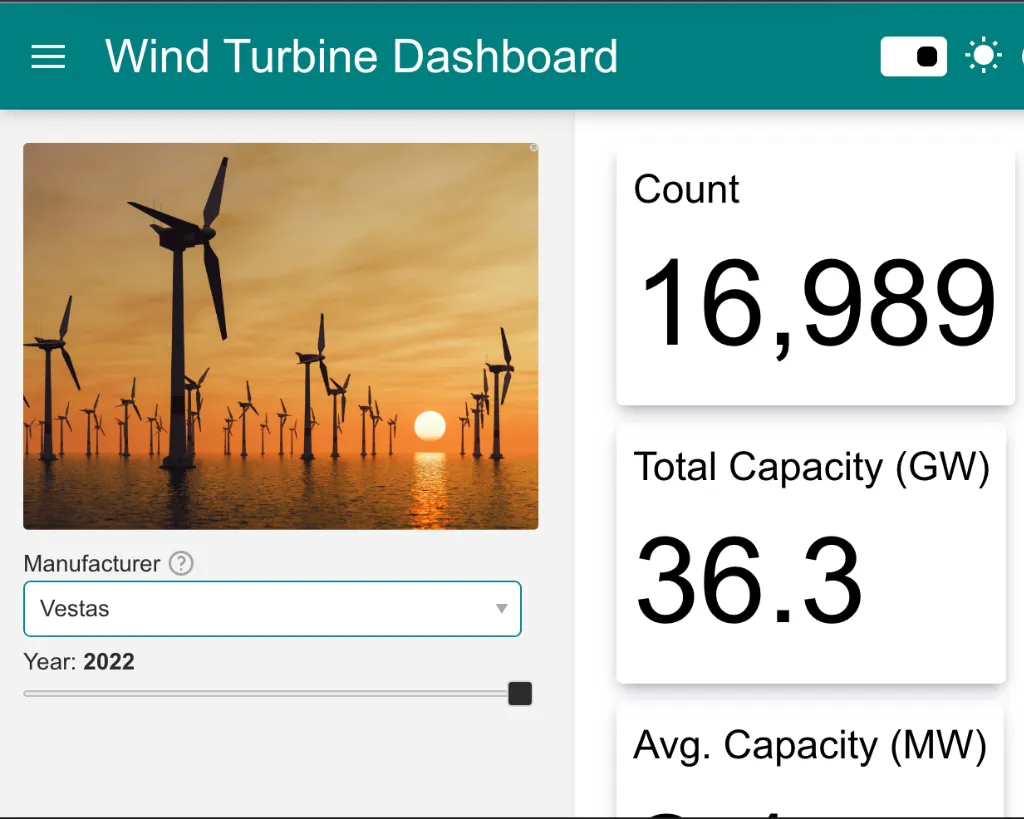Image resolution: width=1024 pixels, height=819 pixels.
Task: Click the Wind Turbine Dashboard title
Action: [361, 57]
